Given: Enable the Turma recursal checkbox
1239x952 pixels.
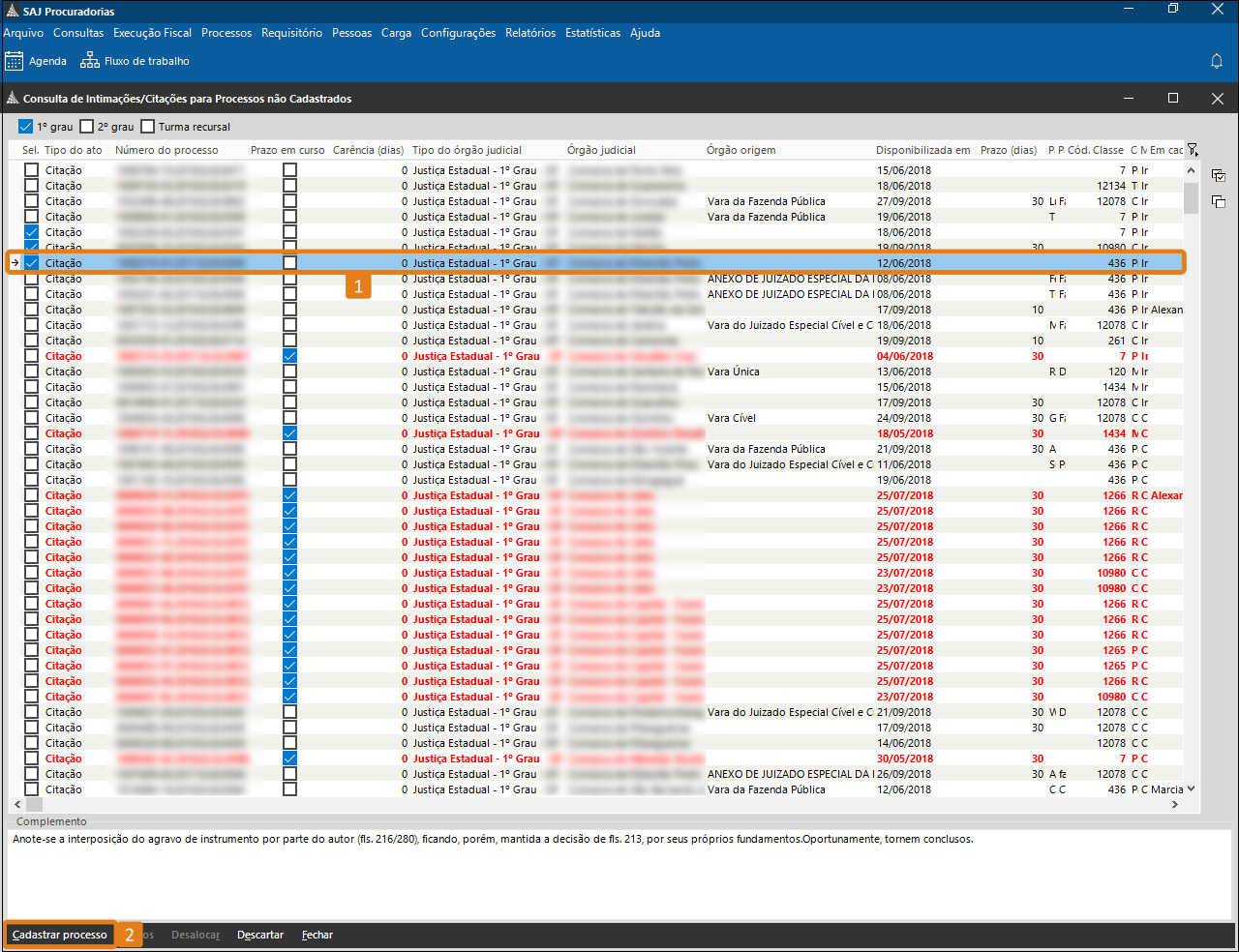Looking at the screenshot, I should pyautogui.click(x=148, y=127).
